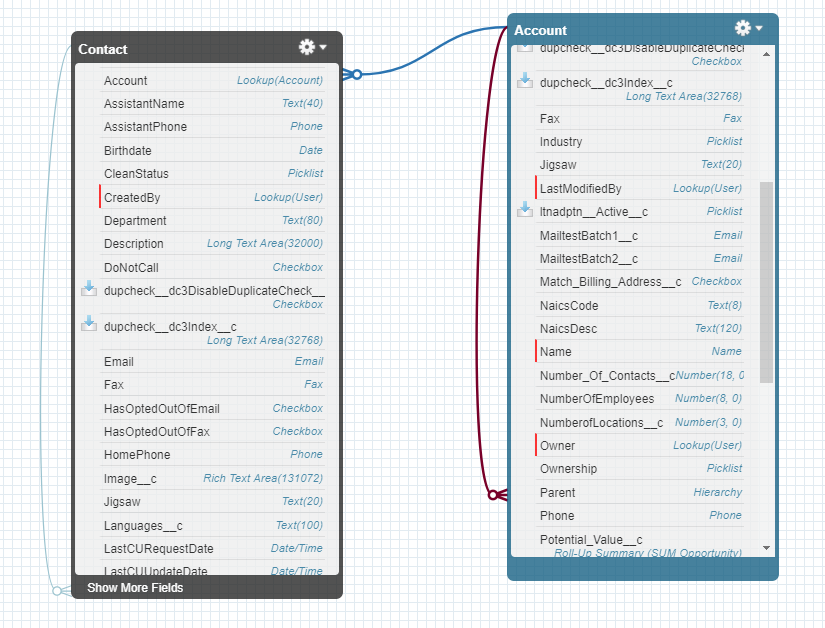Click the package icon beside Contact dupcheck__dc3DisableDuplicateCheck
The image size is (825, 628).
(89, 289)
